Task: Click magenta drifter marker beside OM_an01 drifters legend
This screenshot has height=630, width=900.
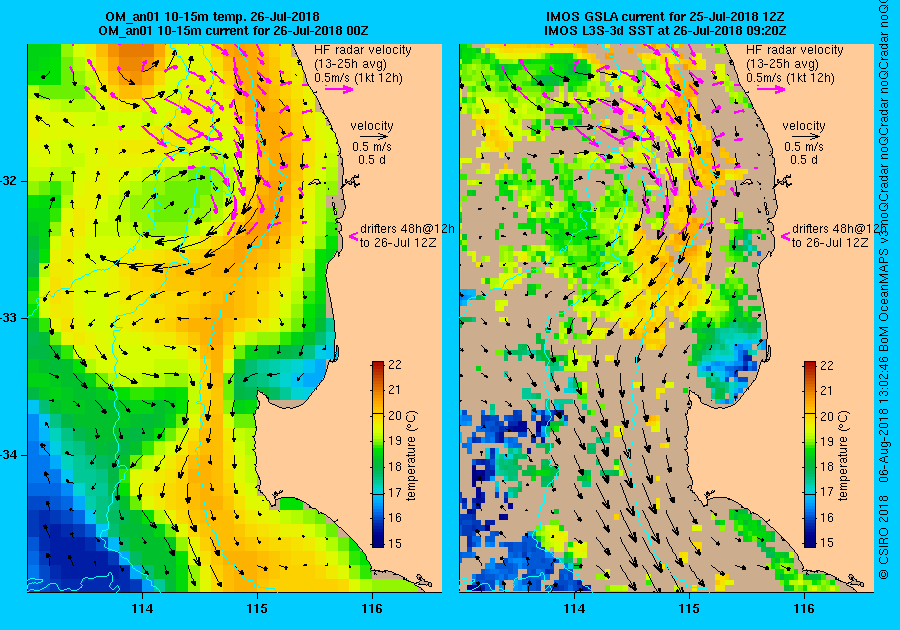Action: (354, 236)
